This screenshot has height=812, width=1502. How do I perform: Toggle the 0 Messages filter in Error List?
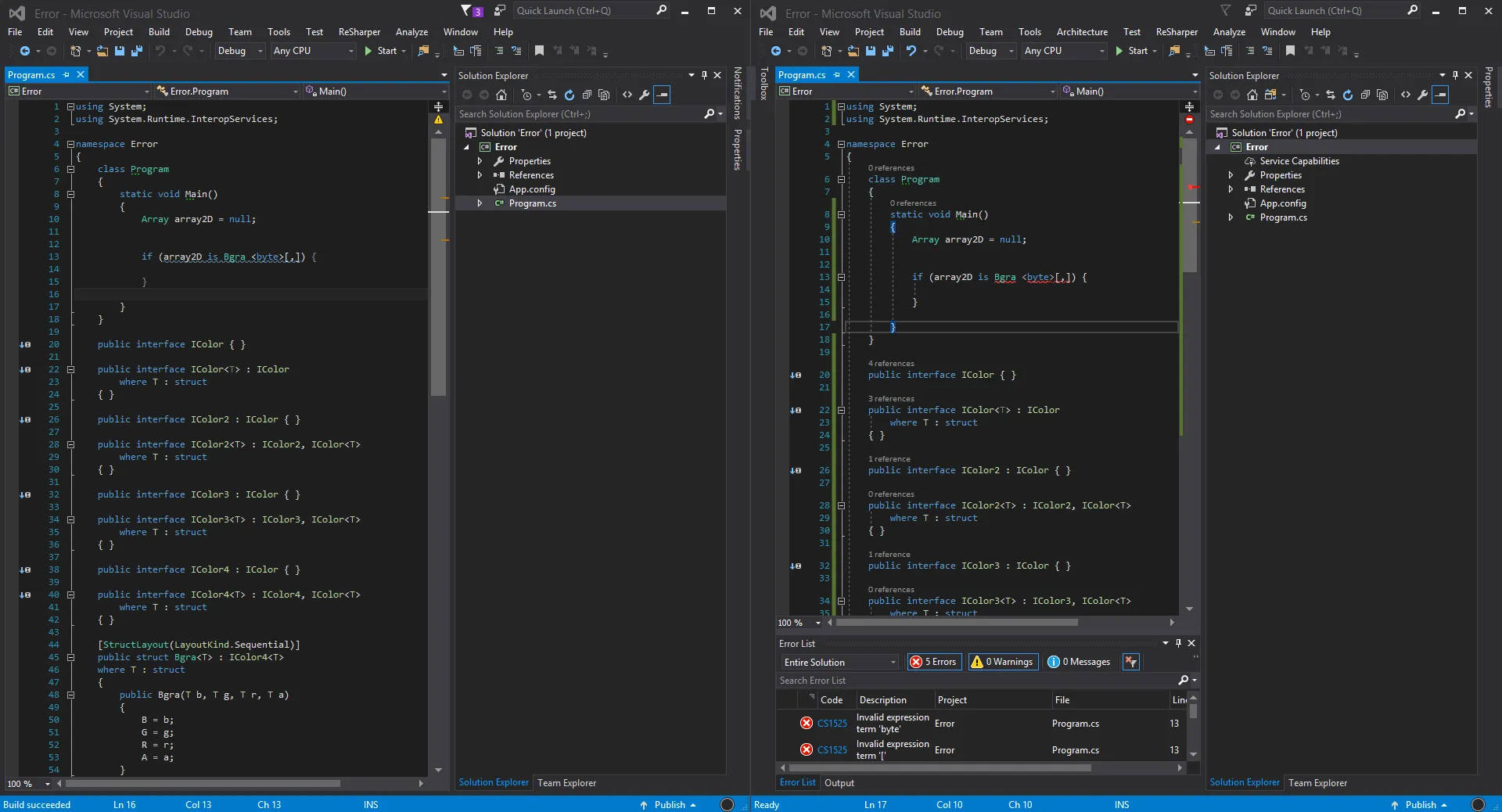pyautogui.click(x=1079, y=662)
